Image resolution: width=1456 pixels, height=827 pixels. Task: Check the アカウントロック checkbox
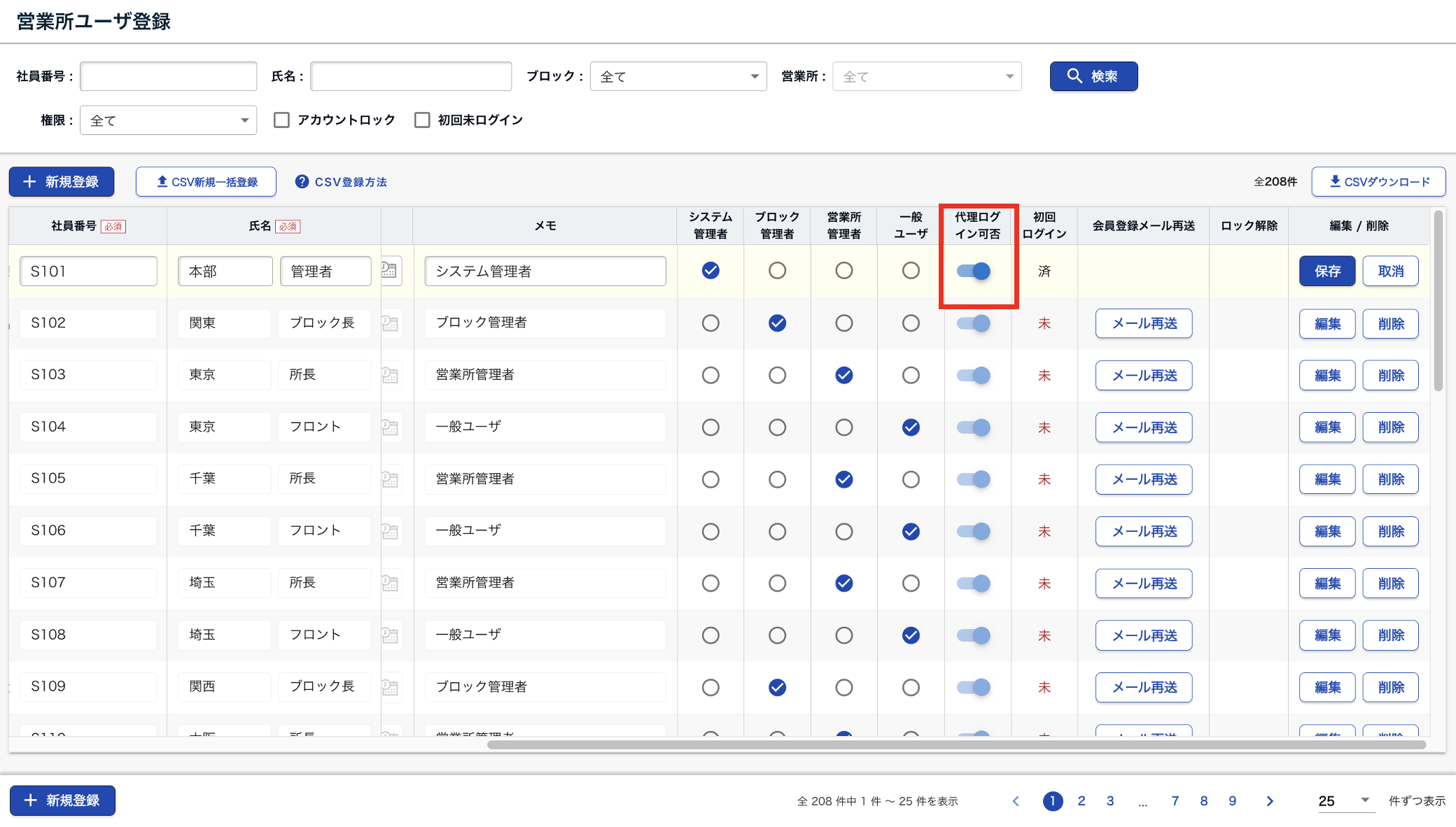tap(281, 120)
